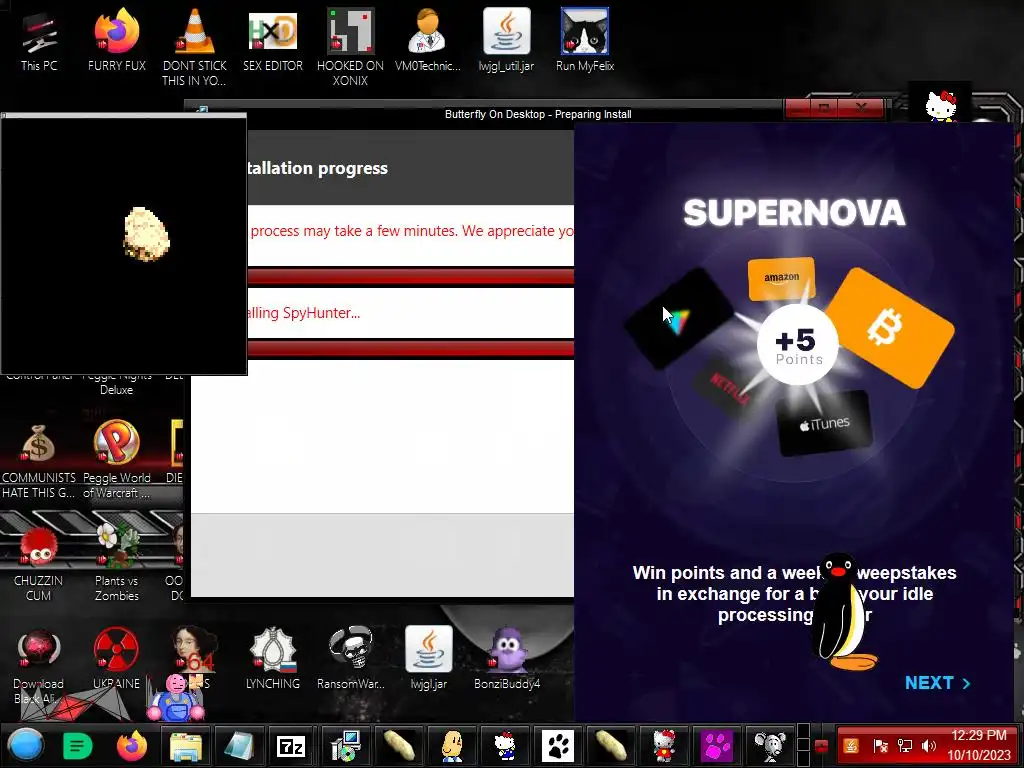Open the CHUZZIN red fuzzy icon
Viewport: 1024px width, 768px height.
pyautogui.click(x=38, y=563)
